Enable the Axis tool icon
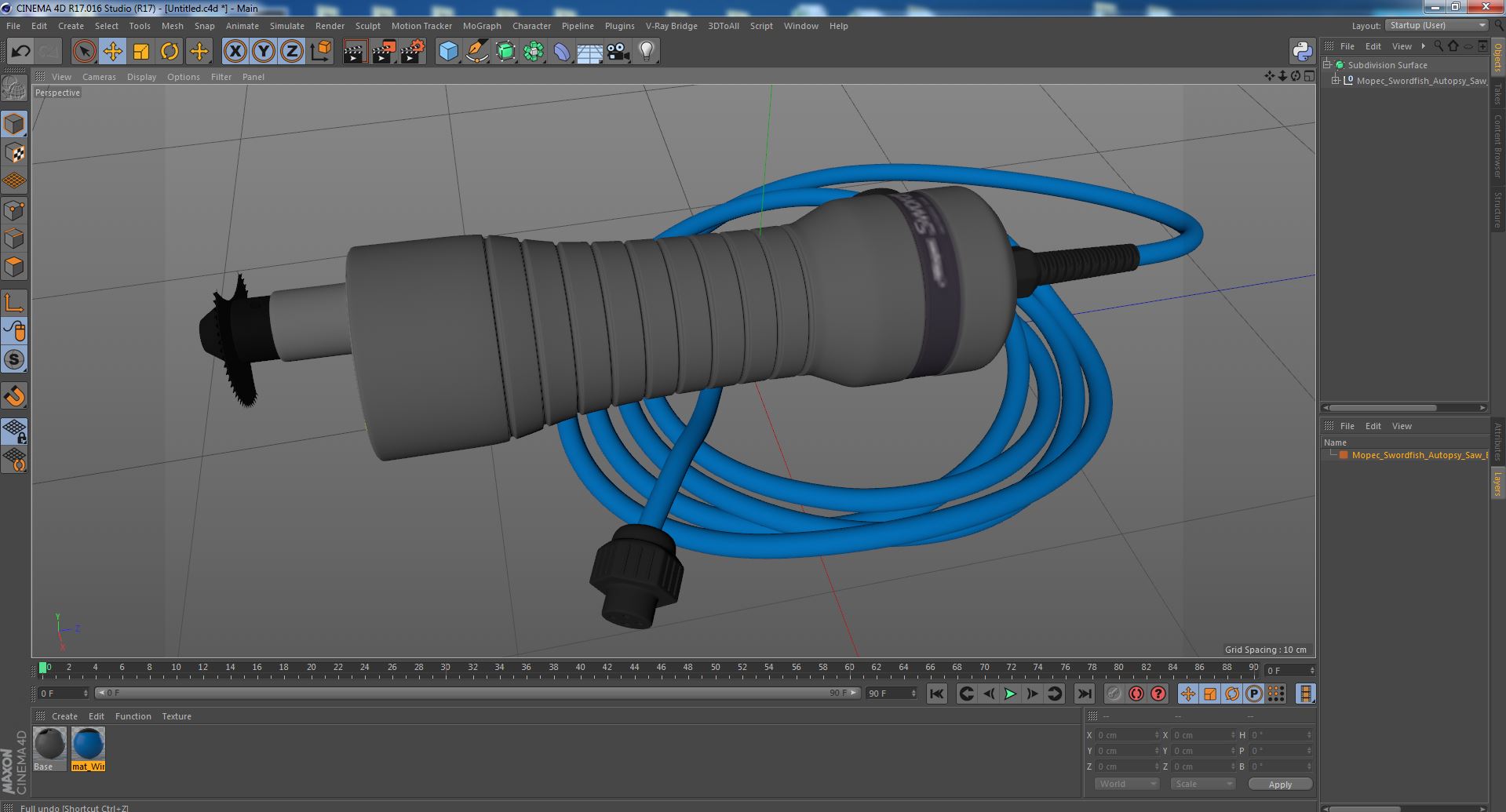 (14, 303)
